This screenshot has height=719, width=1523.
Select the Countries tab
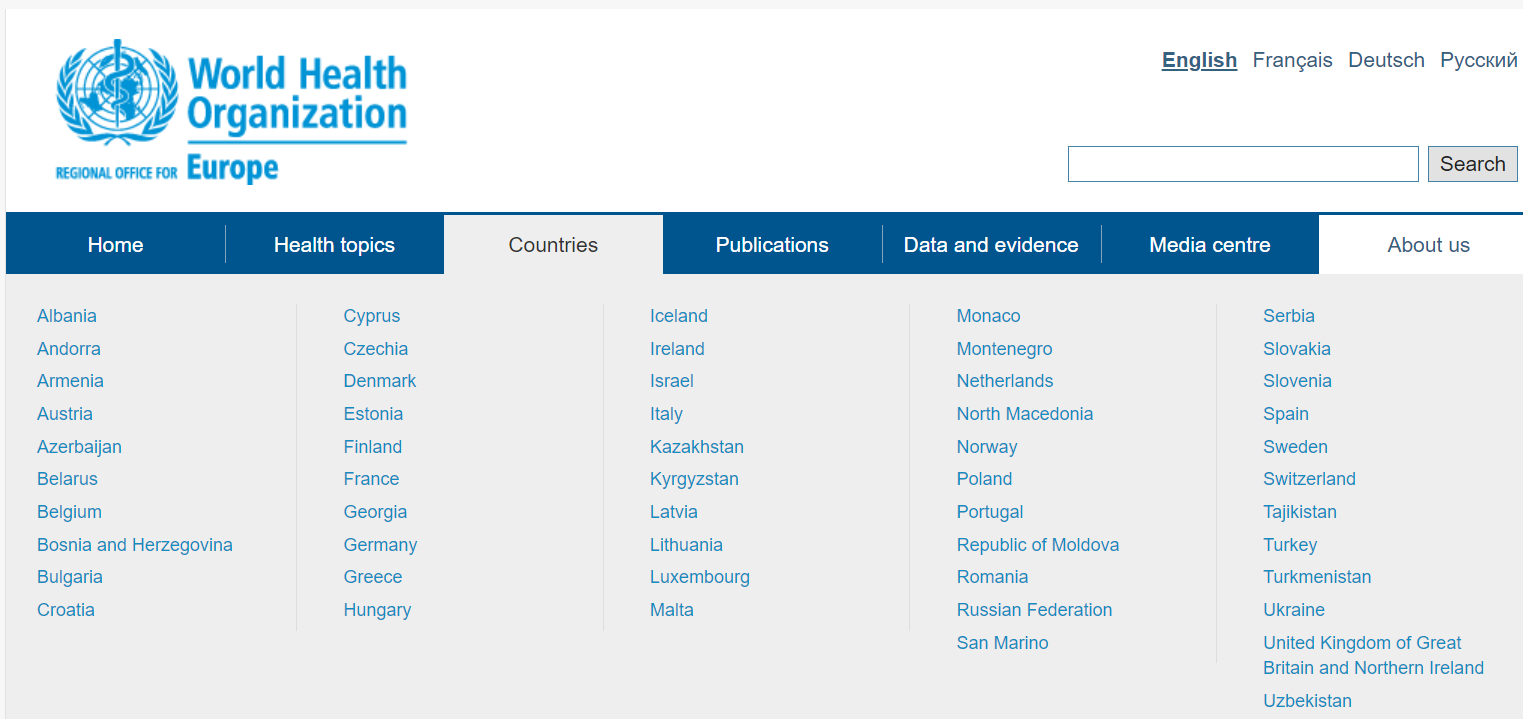pos(553,245)
